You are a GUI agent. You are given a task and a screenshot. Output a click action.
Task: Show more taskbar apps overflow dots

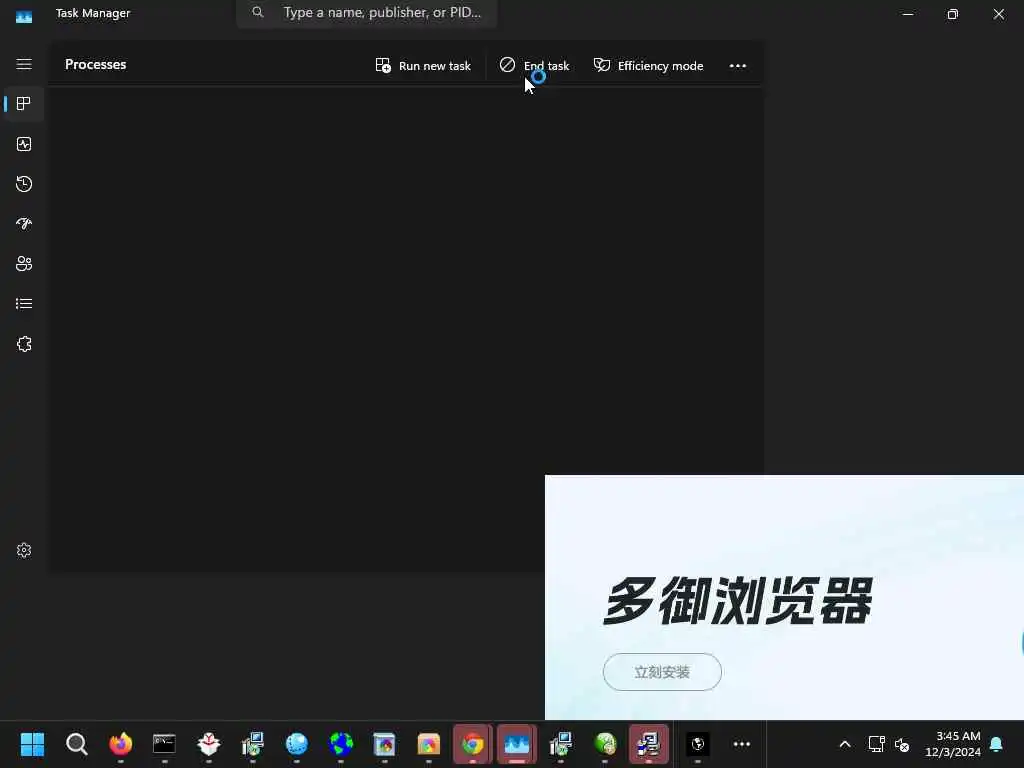[742, 744]
